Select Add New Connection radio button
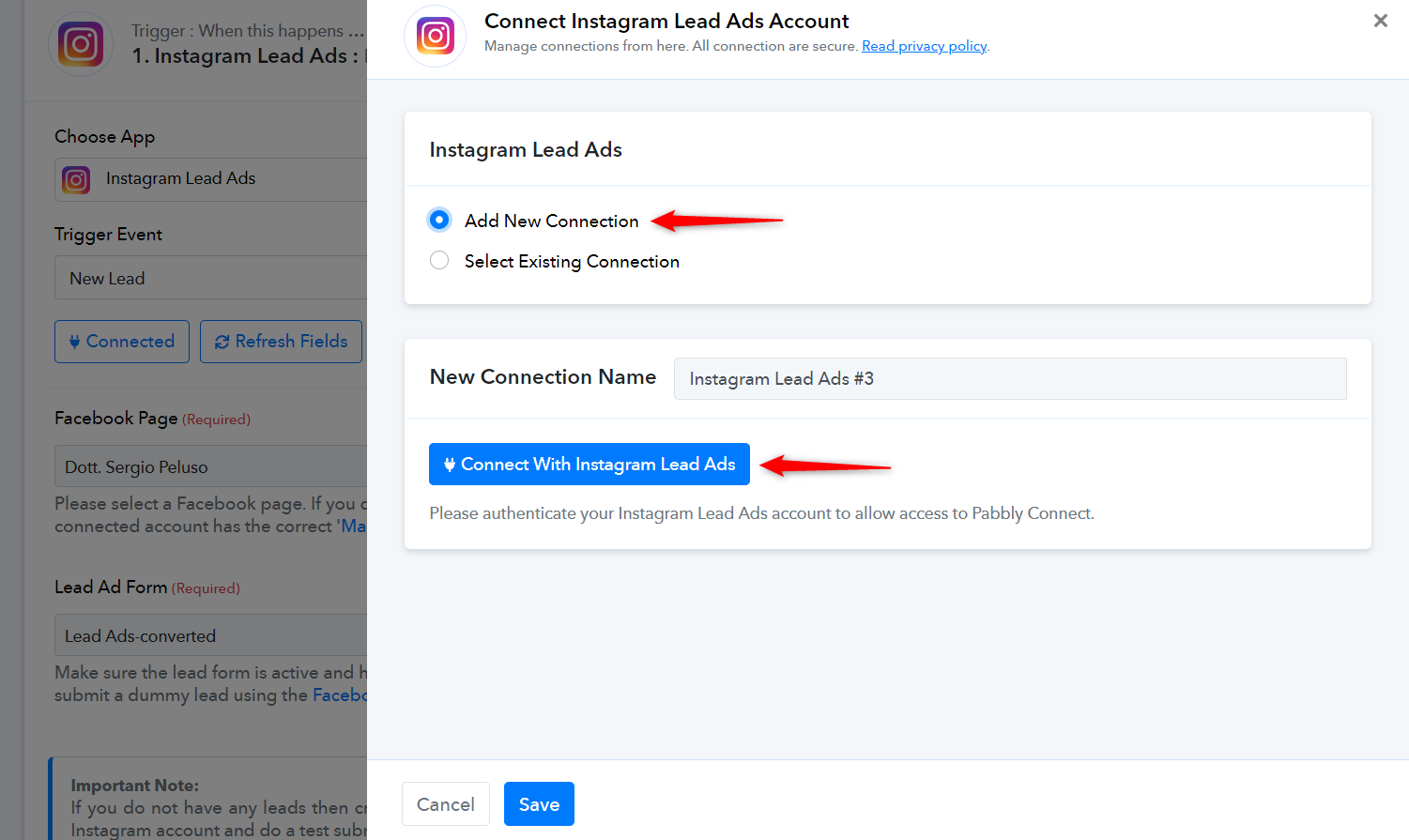Viewport: 1409px width, 840px height. pos(438,220)
